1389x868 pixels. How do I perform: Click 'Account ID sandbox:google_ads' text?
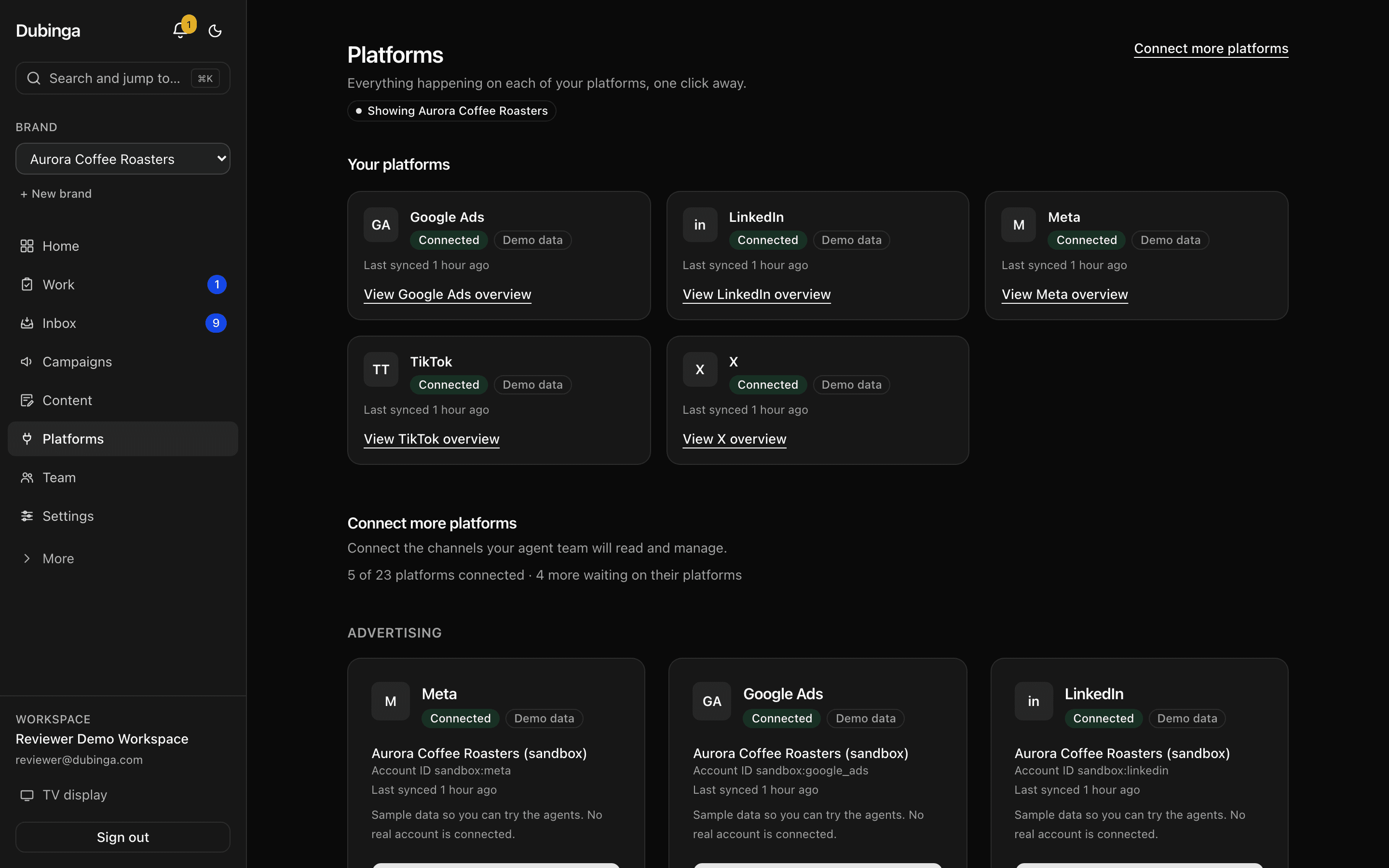pos(781,771)
